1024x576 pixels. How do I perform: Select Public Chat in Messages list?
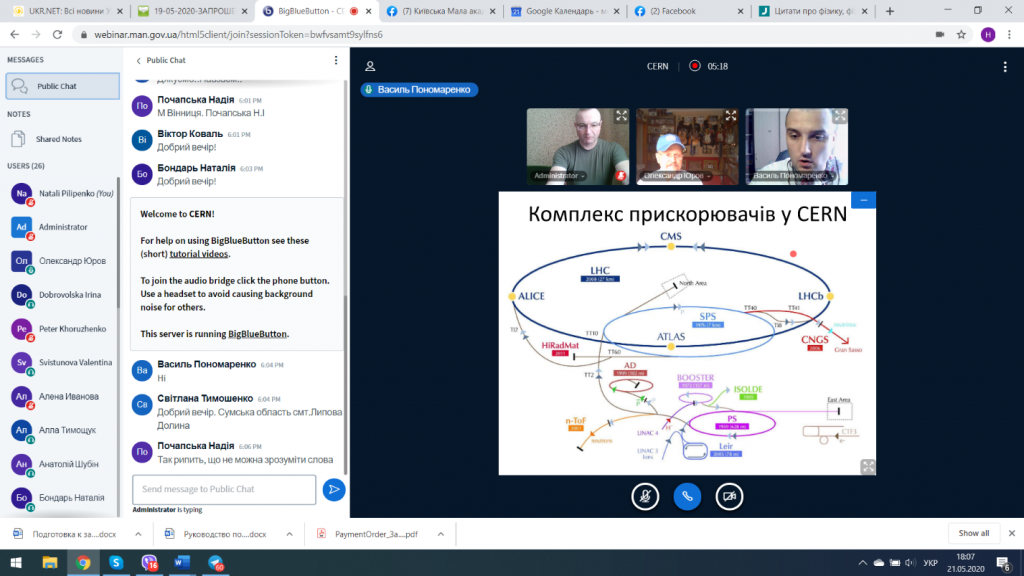click(x=63, y=86)
